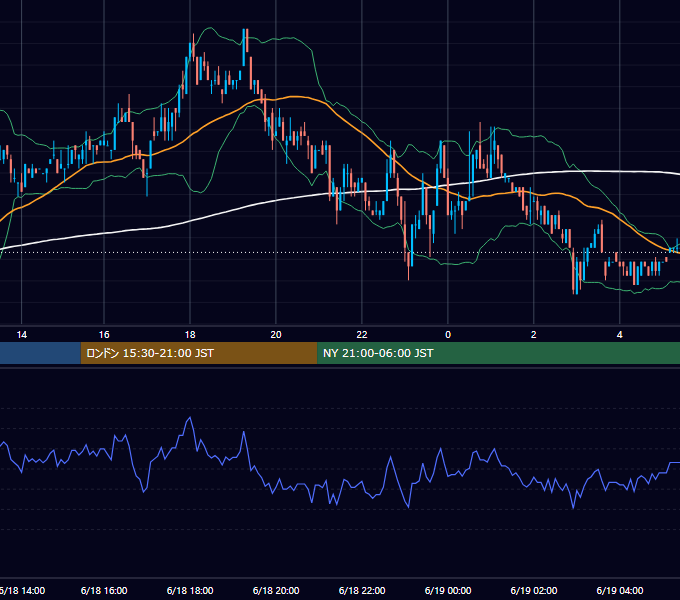Click the 6/18 16:00 time label
Viewport: 680px width, 600px height.
pyautogui.click(x=104, y=590)
